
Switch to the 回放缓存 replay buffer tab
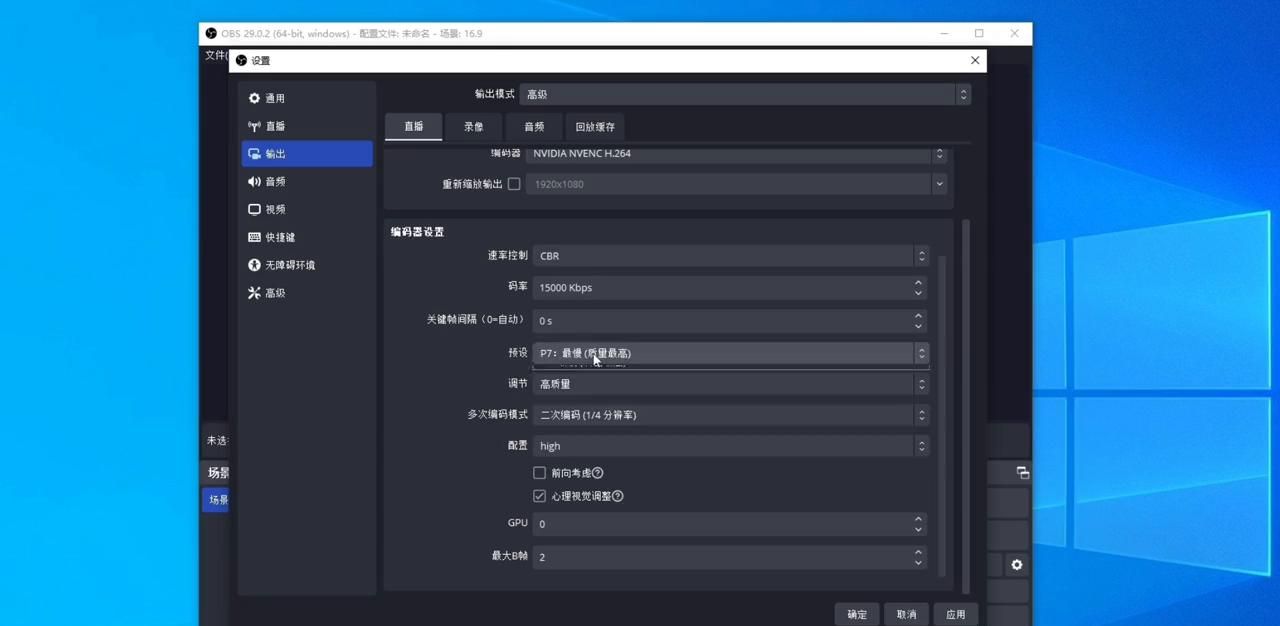595,127
